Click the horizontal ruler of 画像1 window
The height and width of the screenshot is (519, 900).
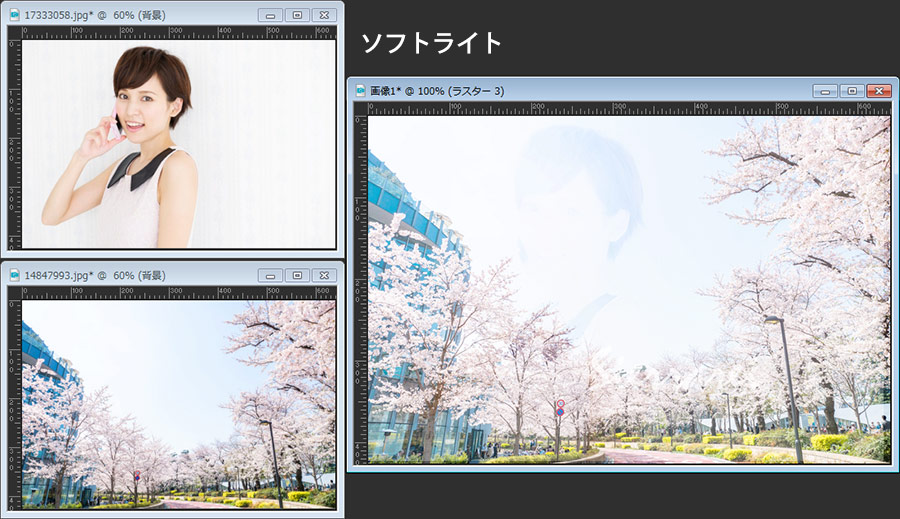pyautogui.click(x=628, y=108)
